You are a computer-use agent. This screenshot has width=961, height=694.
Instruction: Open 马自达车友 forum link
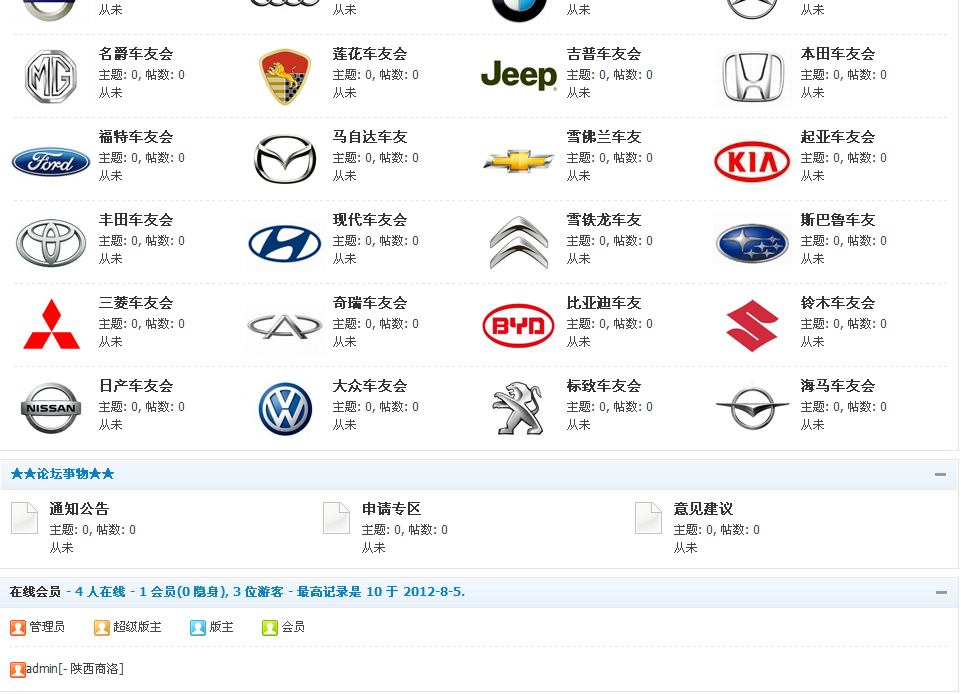click(370, 137)
